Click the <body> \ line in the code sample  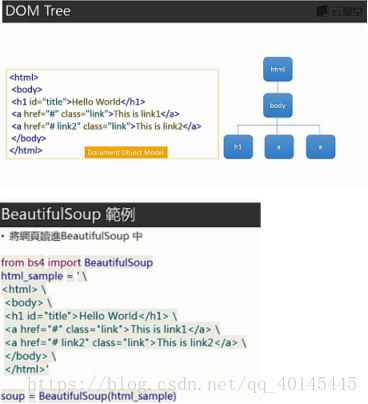(28, 303)
